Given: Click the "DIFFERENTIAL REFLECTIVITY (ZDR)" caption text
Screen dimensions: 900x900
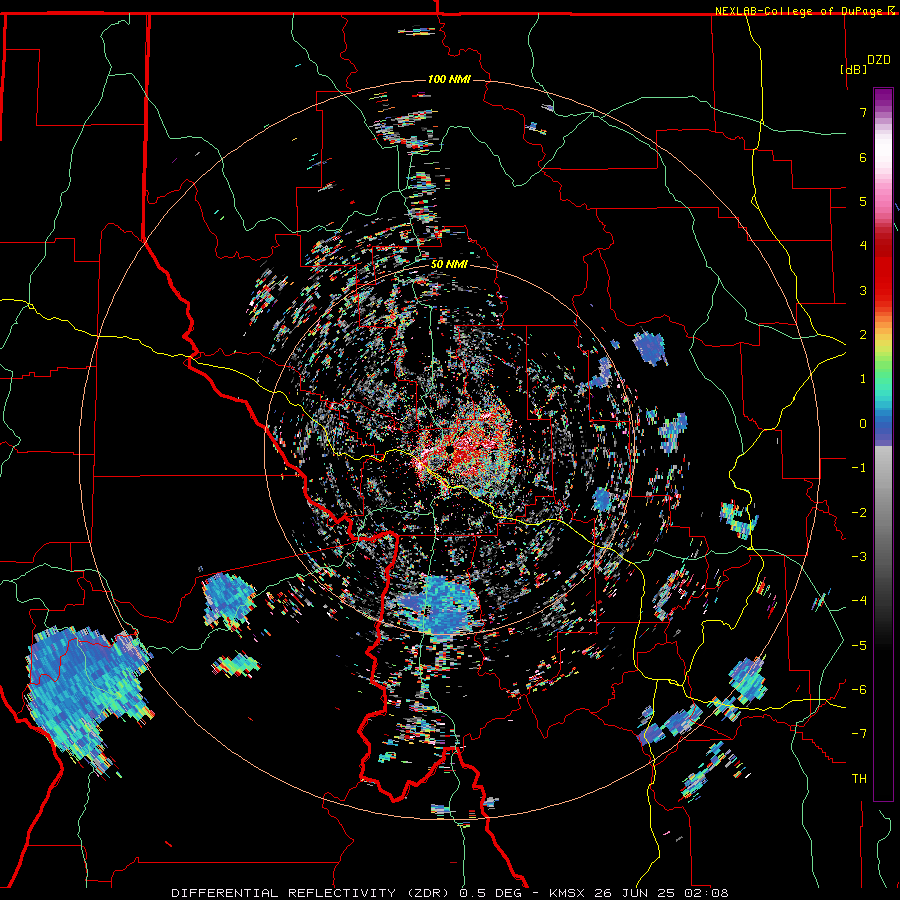Looking at the screenshot, I should [x=312, y=893].
